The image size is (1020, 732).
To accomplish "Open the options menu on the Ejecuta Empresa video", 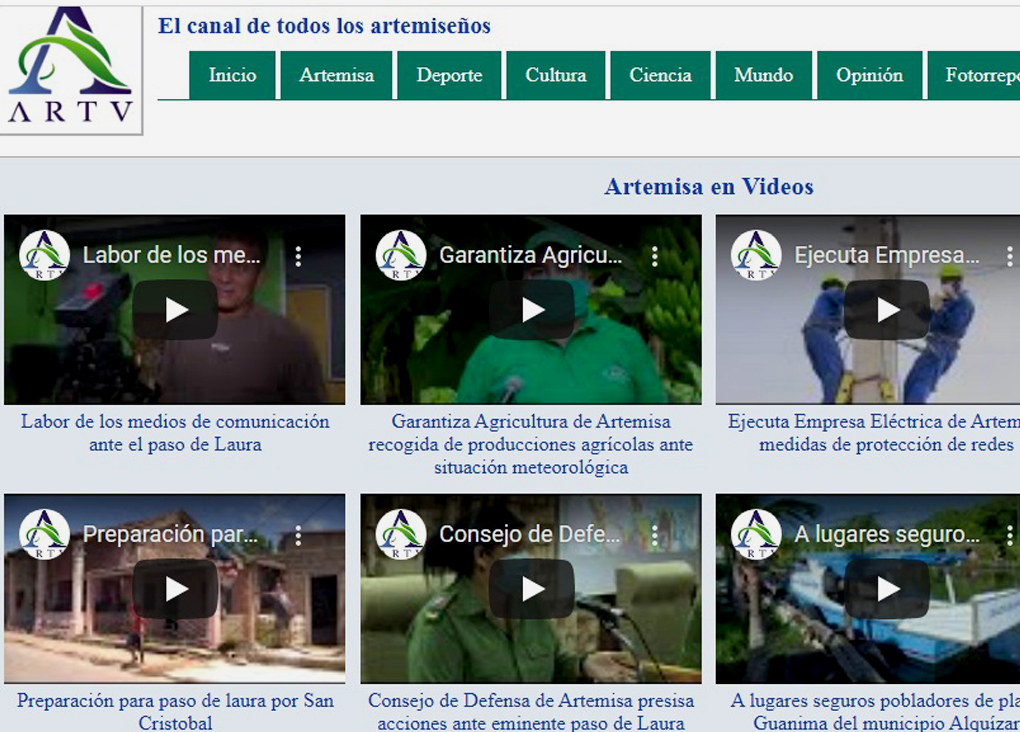I will 1008,256.
